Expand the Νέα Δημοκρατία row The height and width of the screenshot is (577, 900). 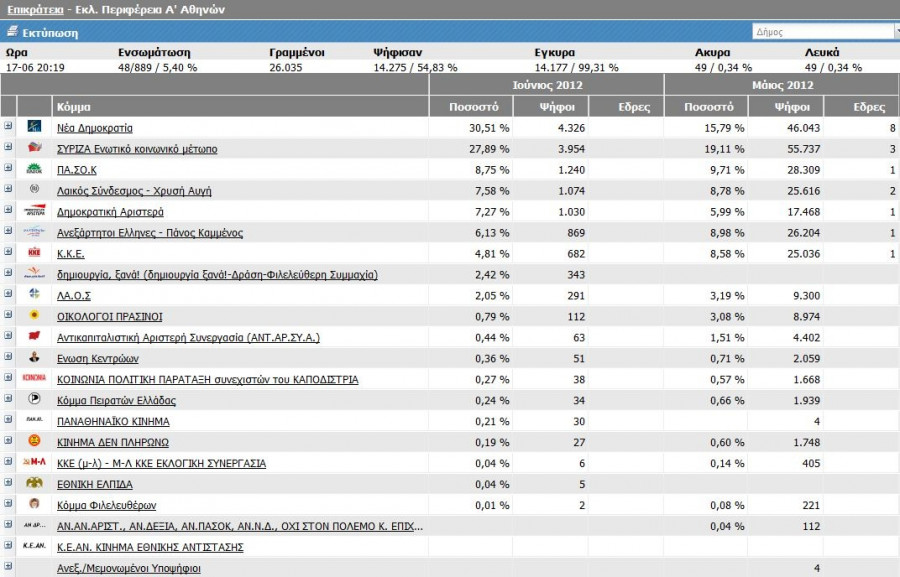click(8, 126)
